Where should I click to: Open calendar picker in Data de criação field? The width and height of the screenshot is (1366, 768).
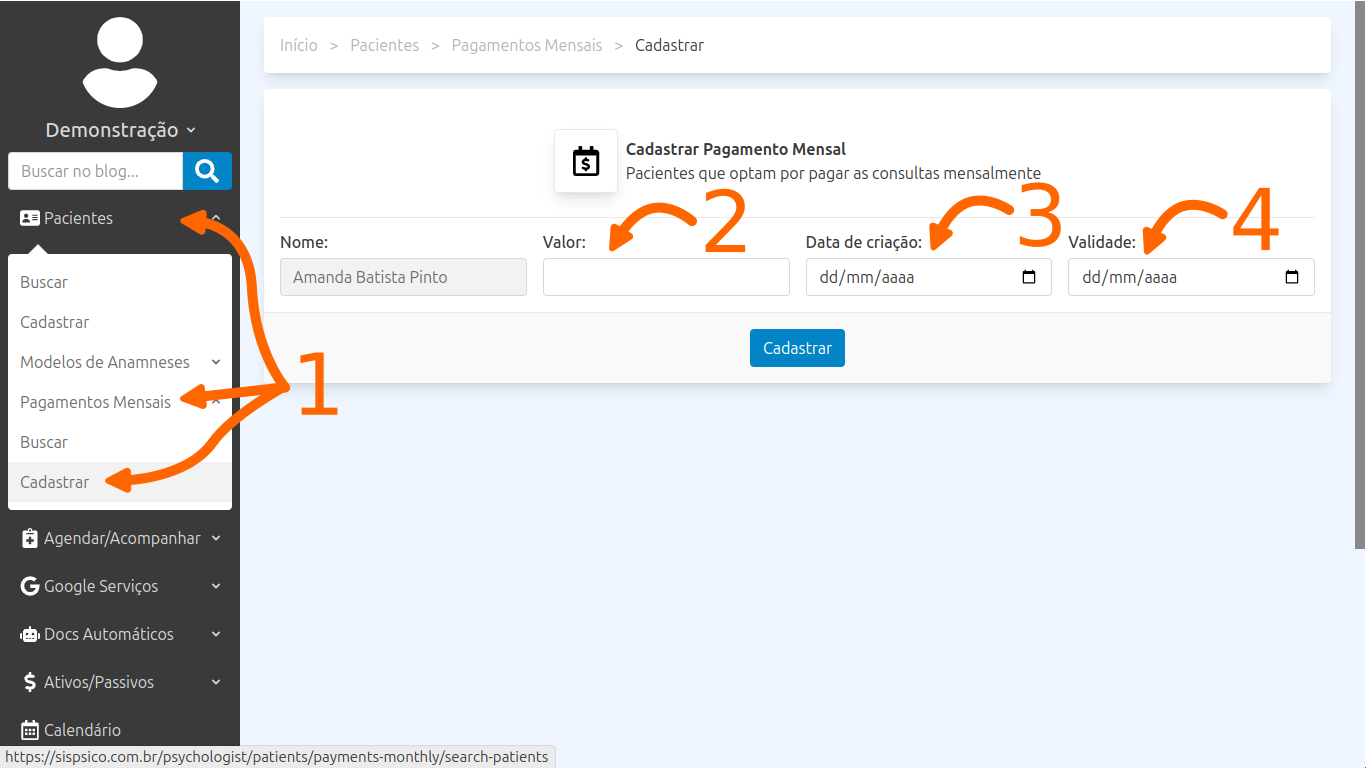(x=1029, y=277)
